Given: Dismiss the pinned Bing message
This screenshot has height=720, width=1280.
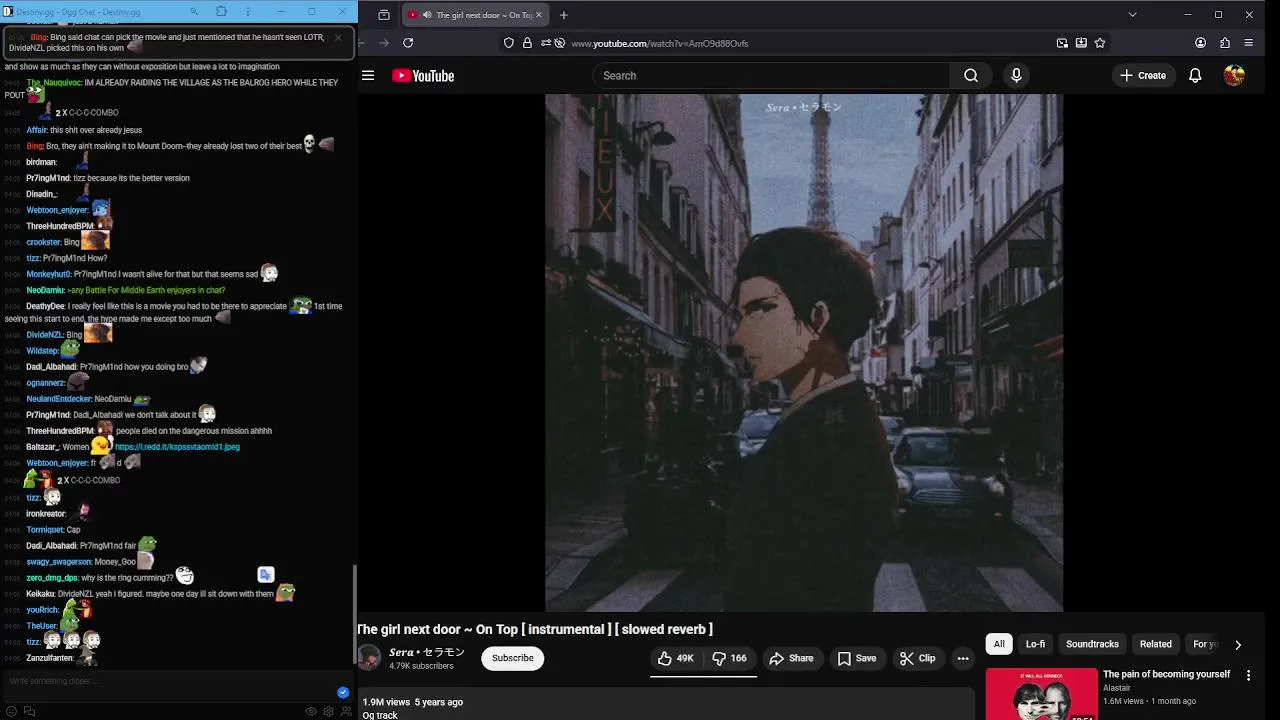Looking at the screenshot, I should tap(338, 37).
